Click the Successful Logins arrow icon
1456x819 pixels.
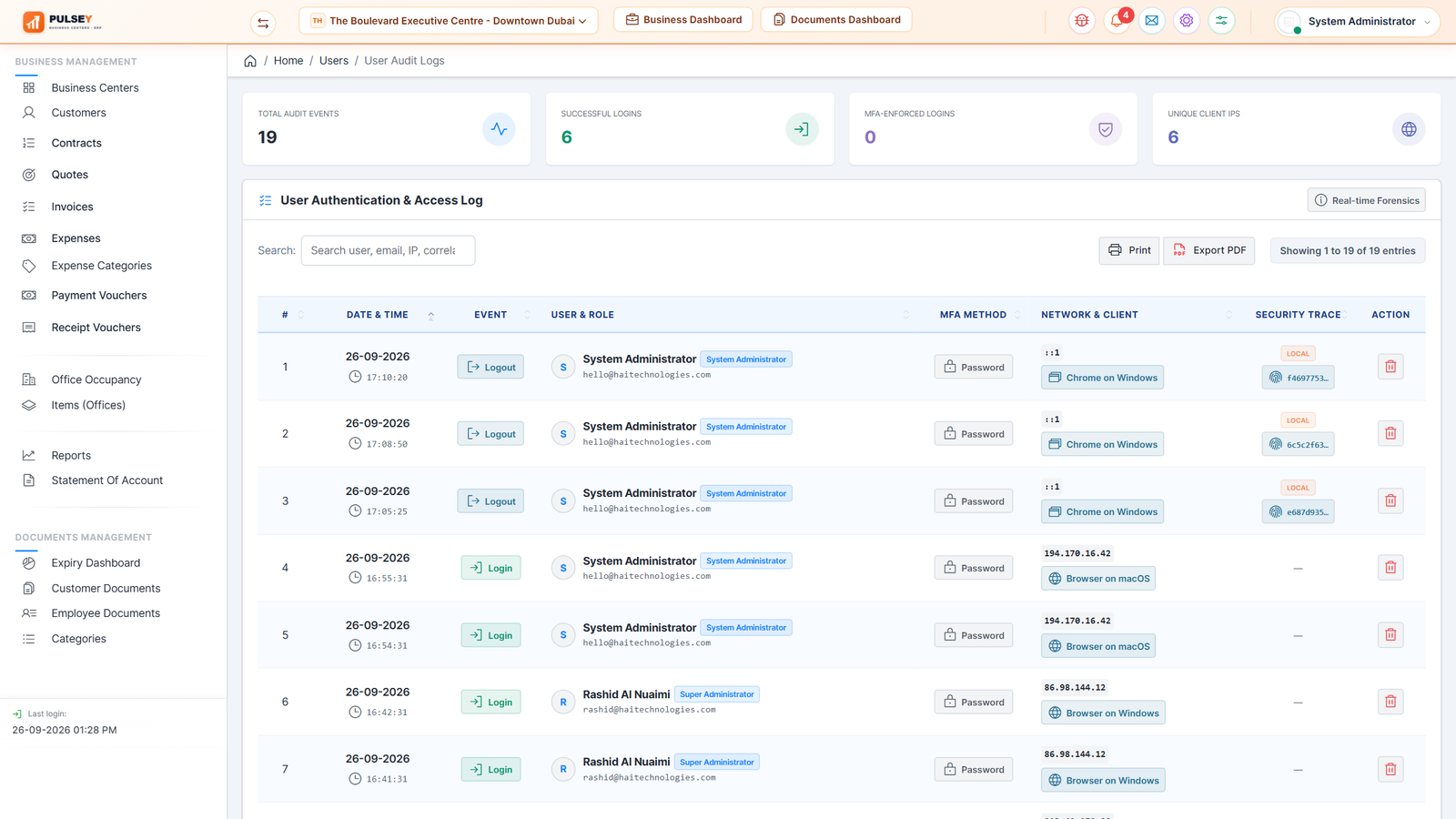click(x=802, y=129)
